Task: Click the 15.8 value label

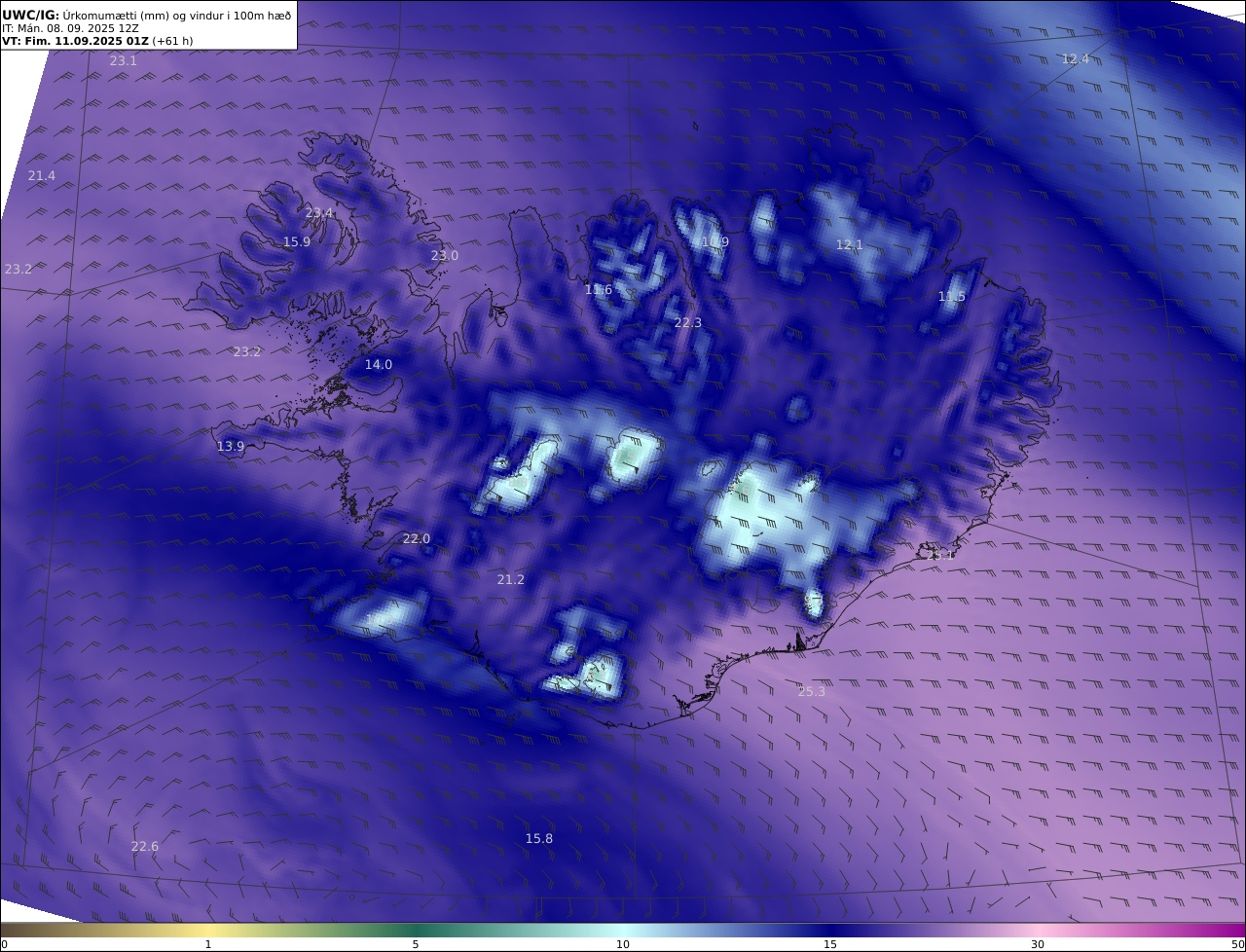Action: [539, 838]
